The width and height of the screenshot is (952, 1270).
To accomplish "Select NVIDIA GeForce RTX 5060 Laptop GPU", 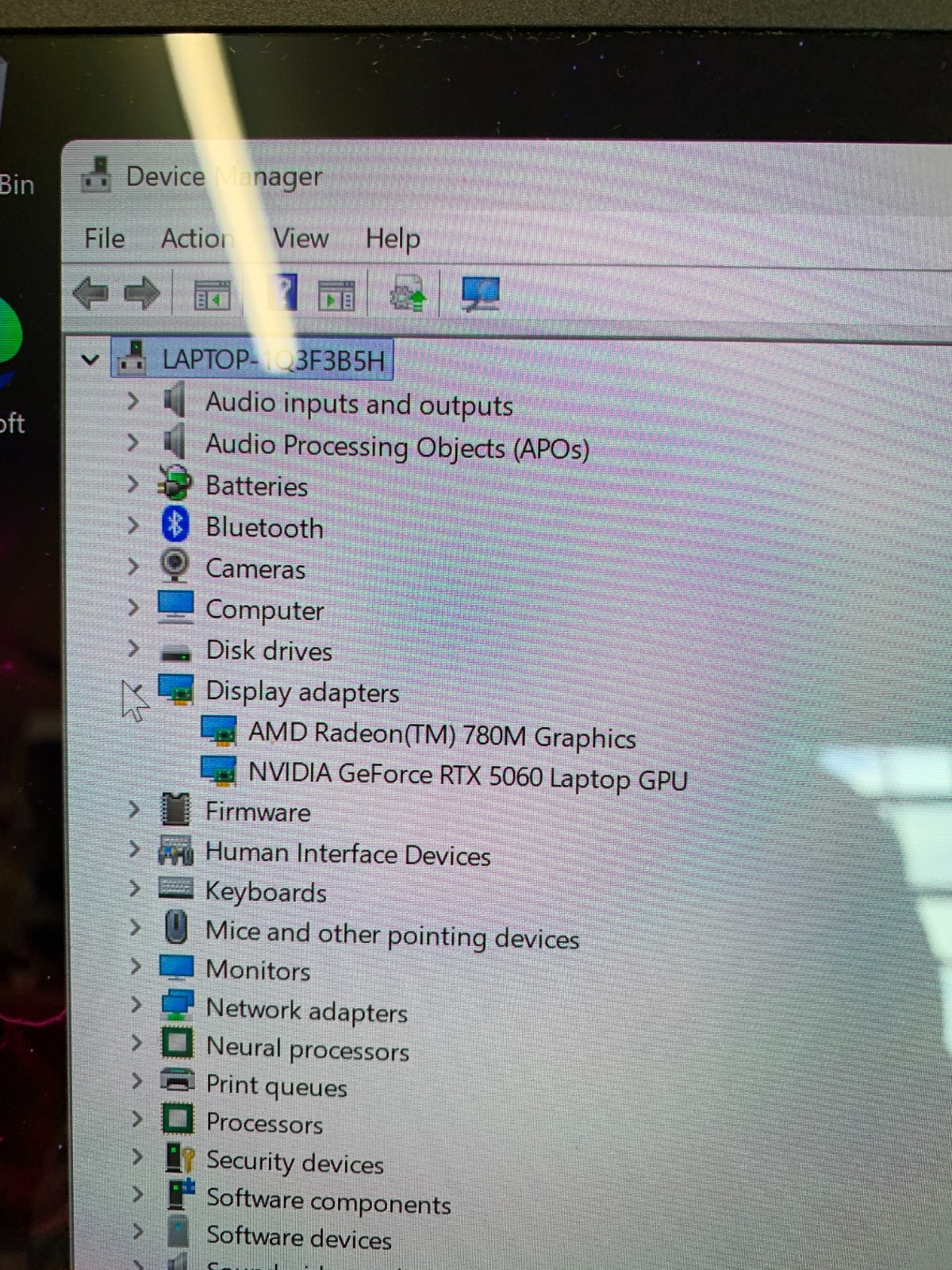I will click(x=468, y=775).
